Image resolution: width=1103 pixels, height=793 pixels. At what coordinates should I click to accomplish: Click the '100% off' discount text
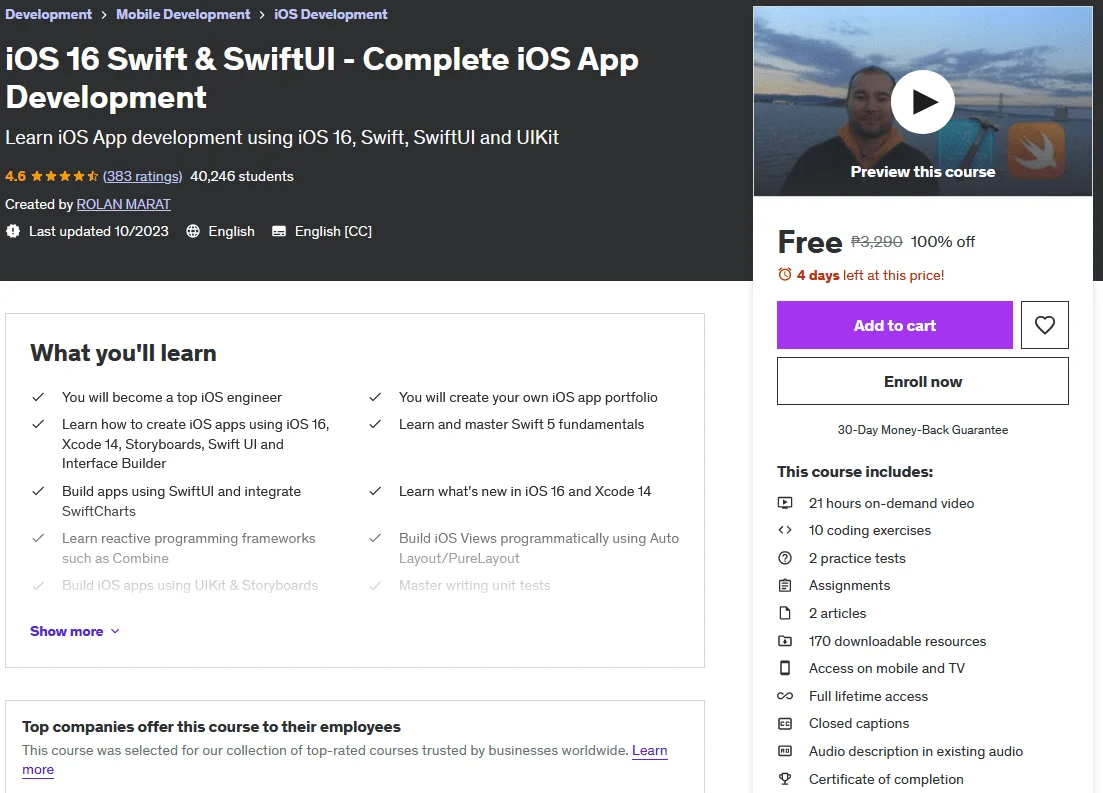[x=943, y=241]
